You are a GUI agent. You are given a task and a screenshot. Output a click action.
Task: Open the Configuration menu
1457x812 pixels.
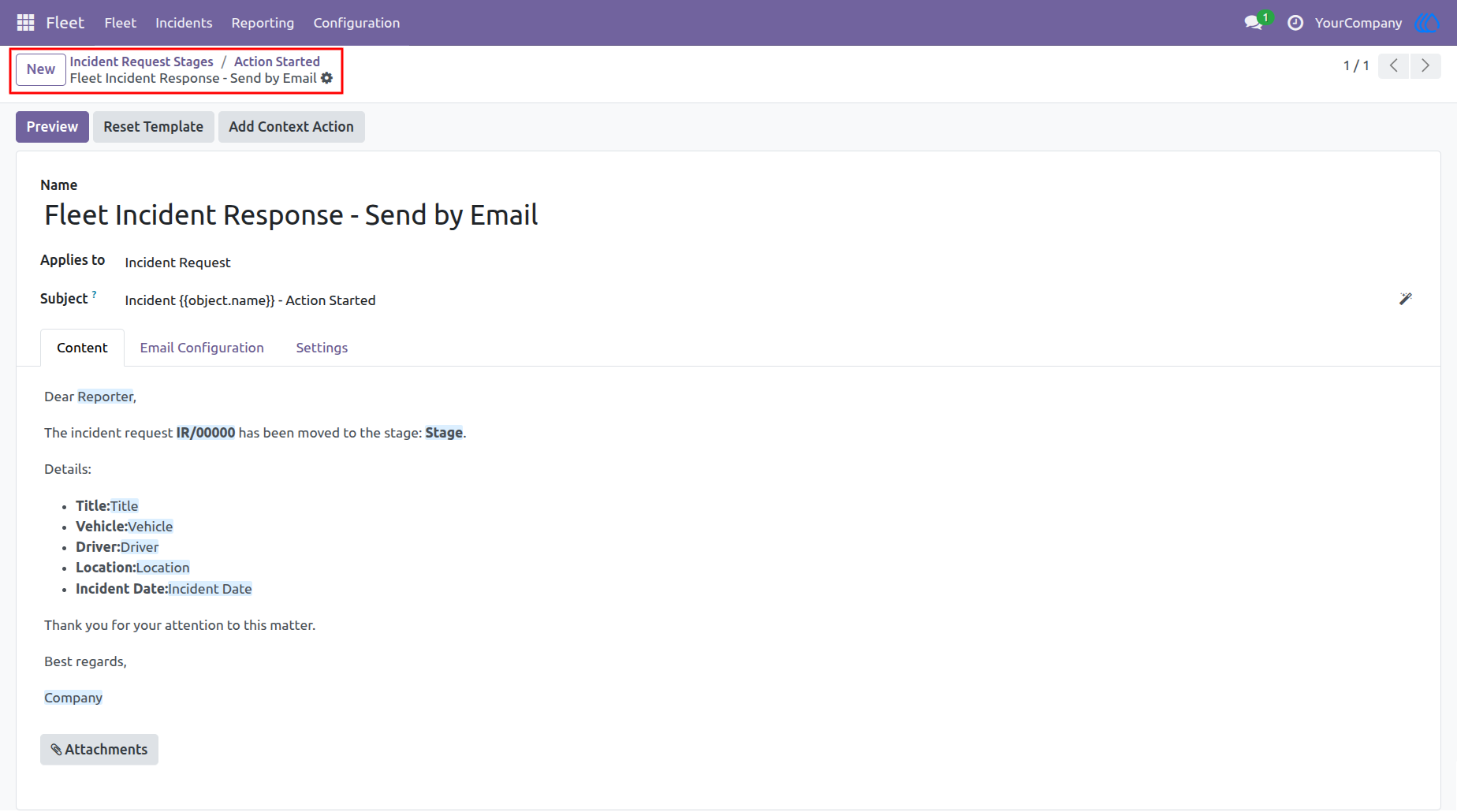tap(356, 23)
